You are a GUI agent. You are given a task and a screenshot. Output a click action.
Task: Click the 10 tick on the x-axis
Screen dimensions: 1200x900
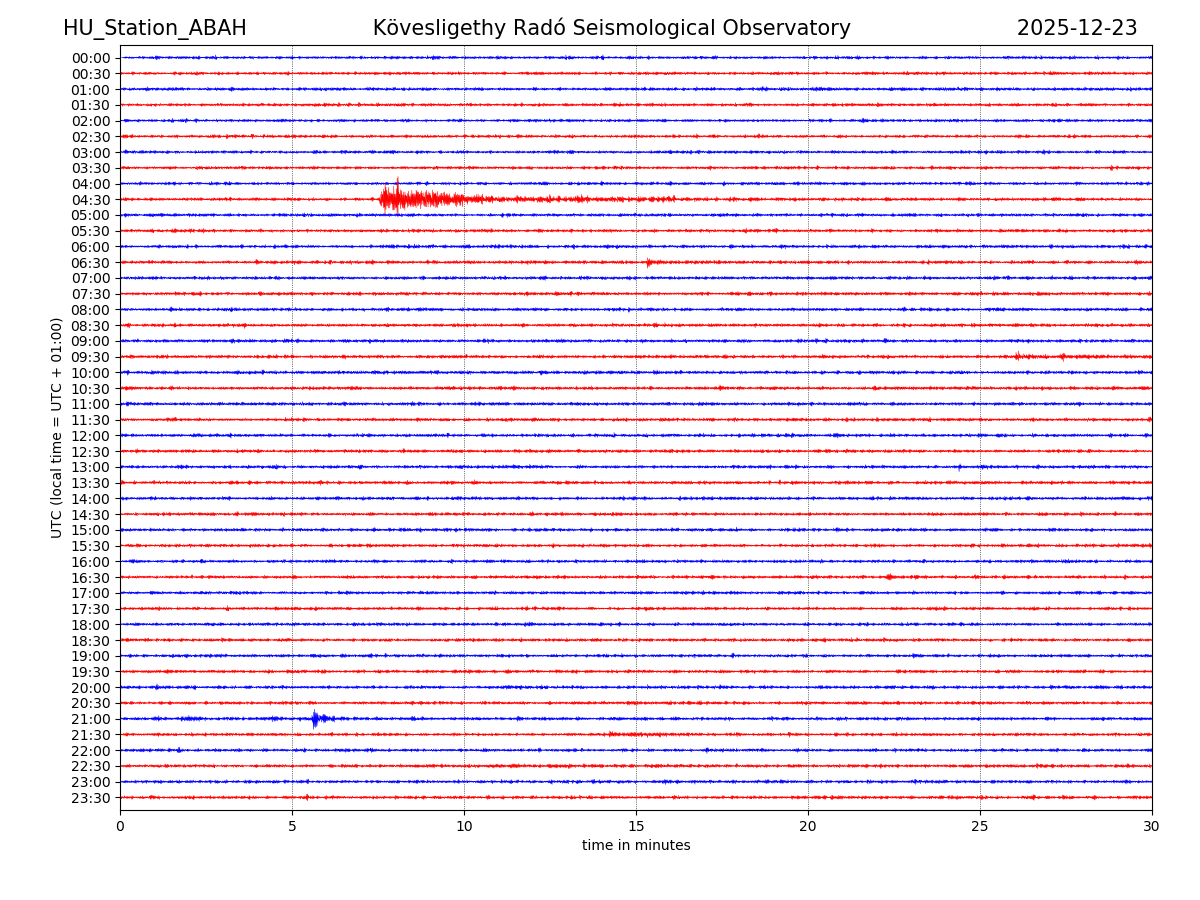tap(464, 826)
